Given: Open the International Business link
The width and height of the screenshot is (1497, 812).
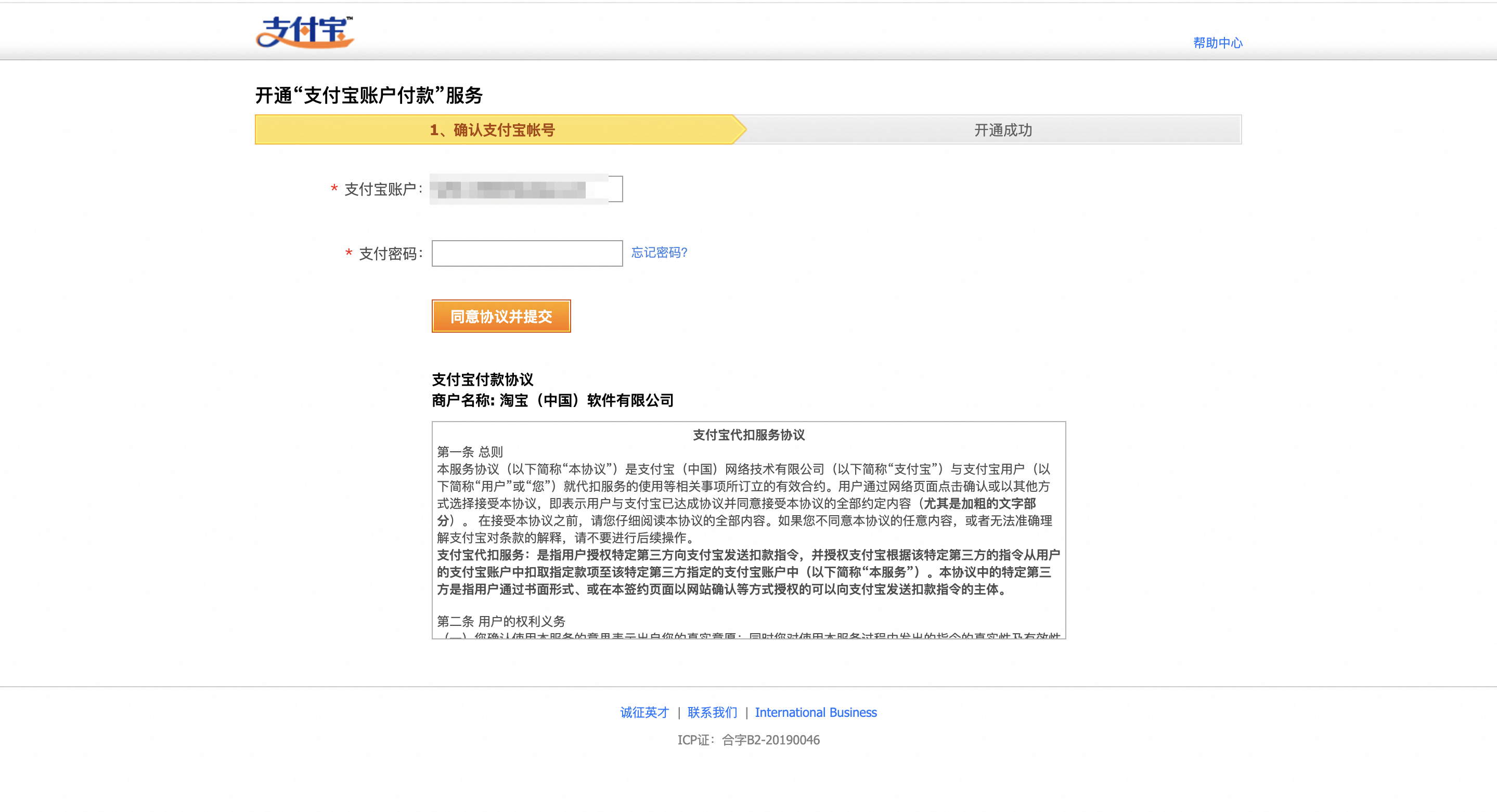Looking at the screenshot, I should pyautogui.click(x=815, y=712).
